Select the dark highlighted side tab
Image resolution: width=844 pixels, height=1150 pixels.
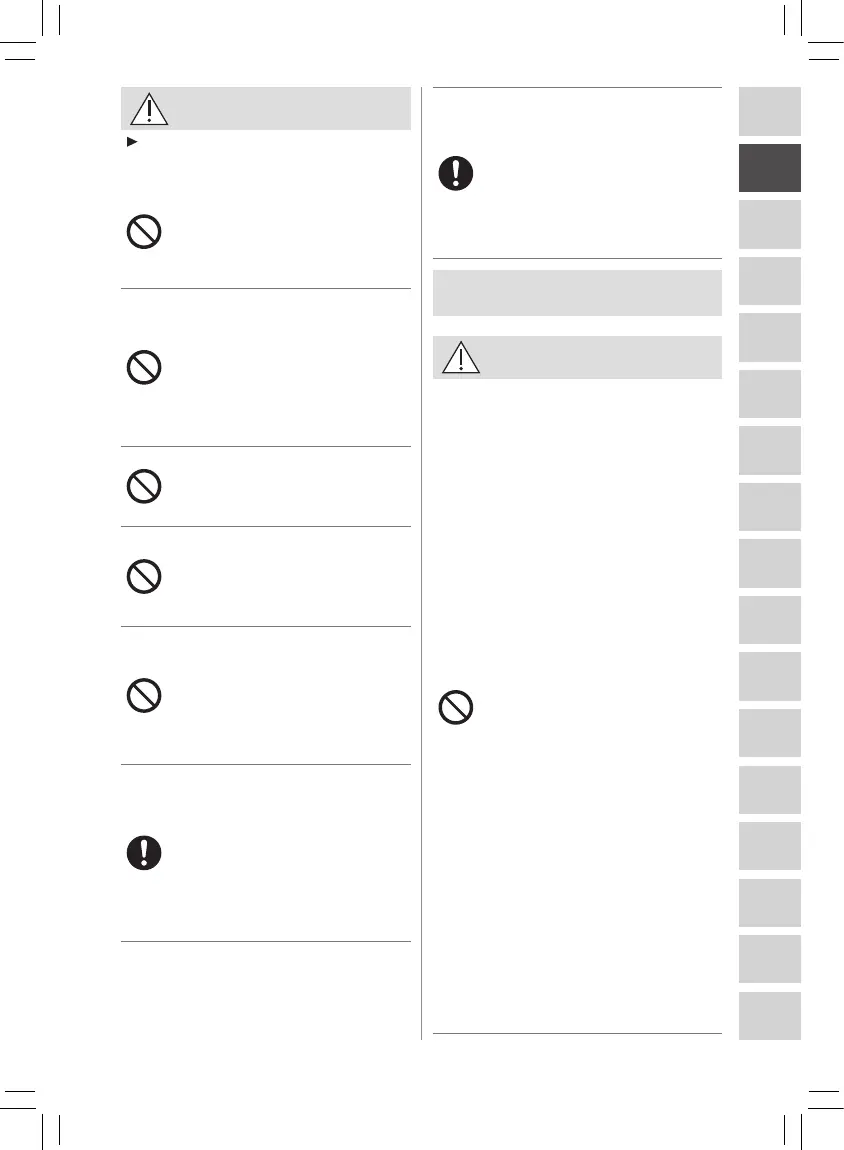pos(770,168)
